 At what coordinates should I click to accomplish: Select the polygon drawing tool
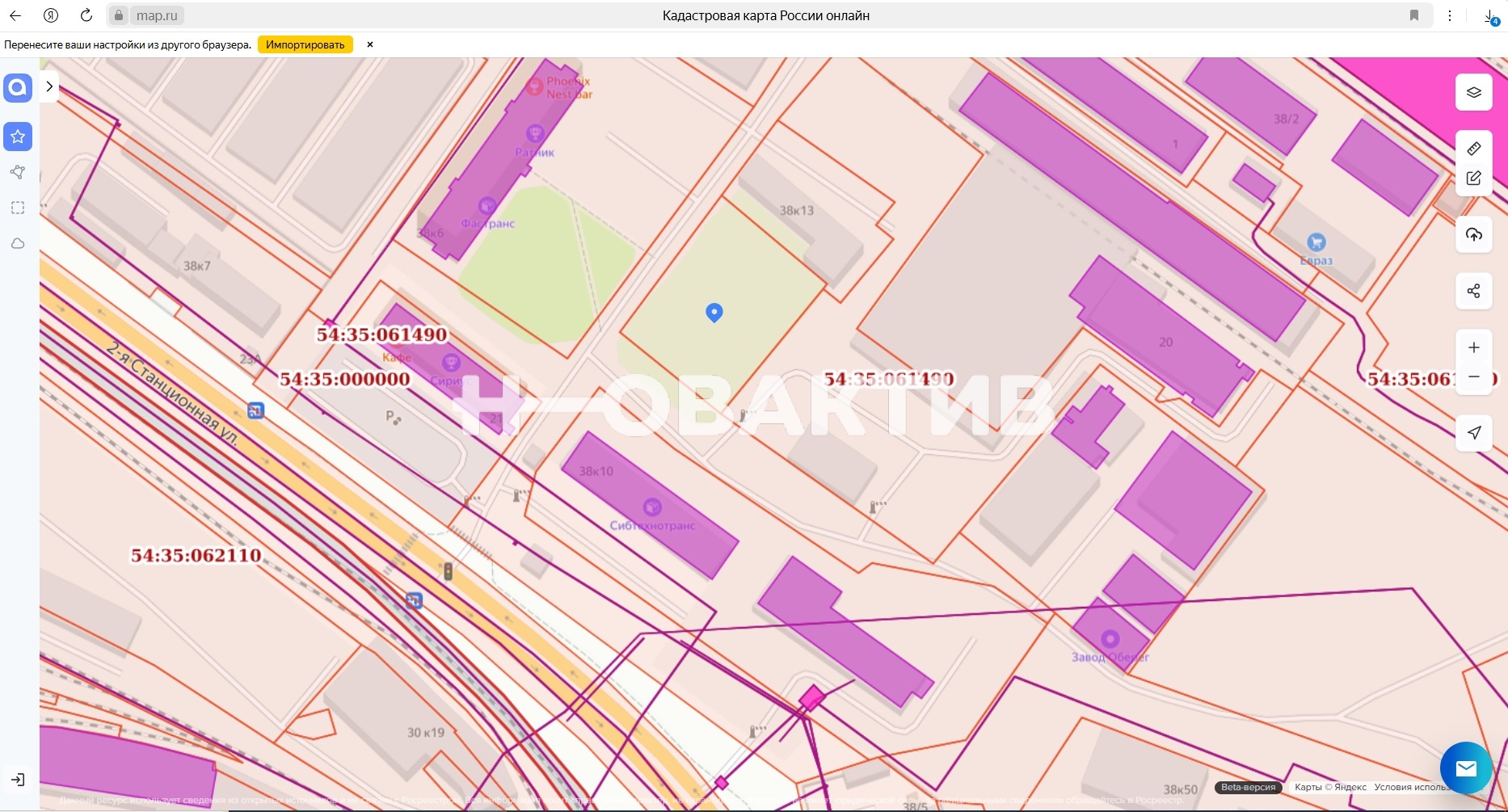click(18, 172)
